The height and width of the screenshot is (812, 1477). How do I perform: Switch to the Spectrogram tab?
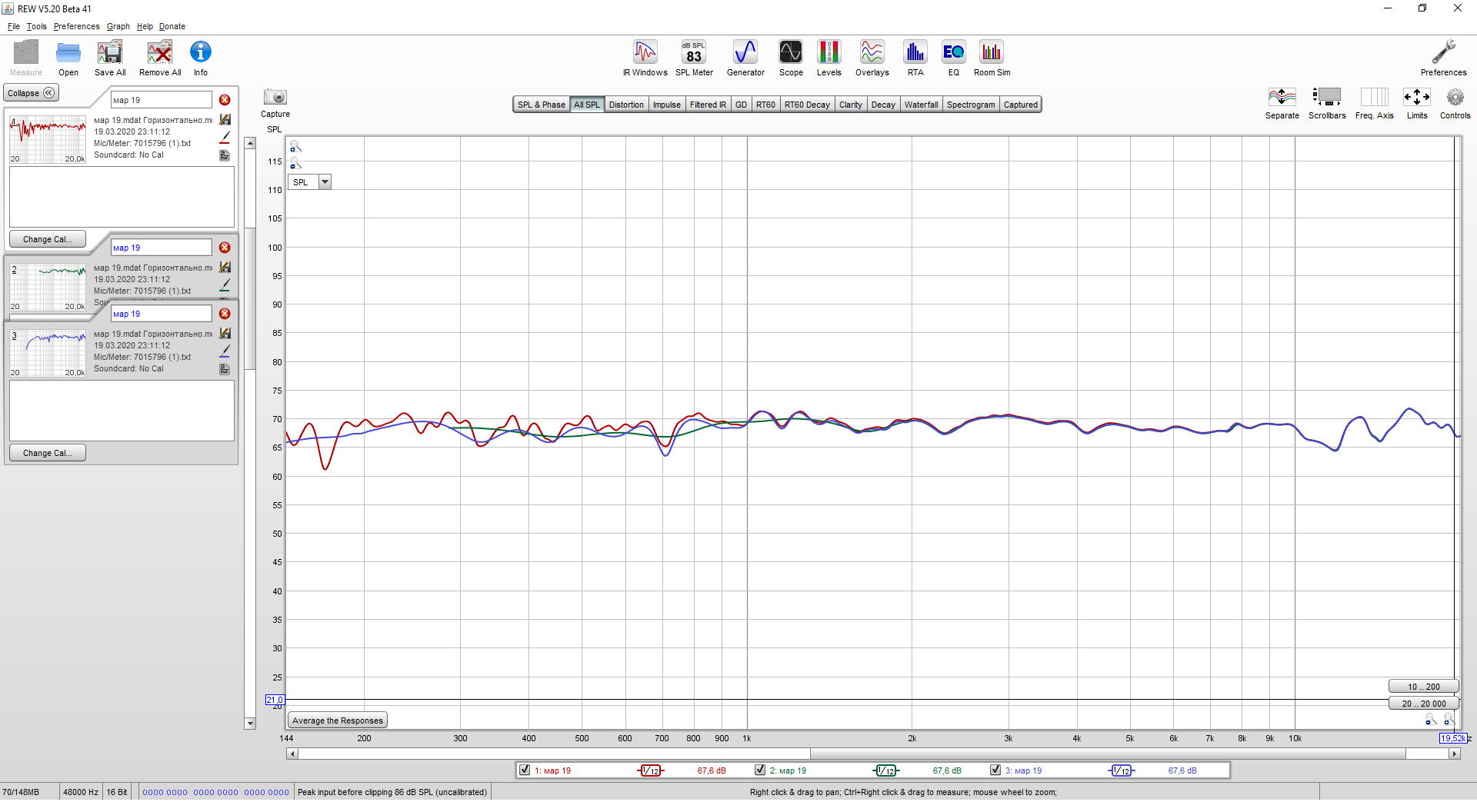point(971,105)
